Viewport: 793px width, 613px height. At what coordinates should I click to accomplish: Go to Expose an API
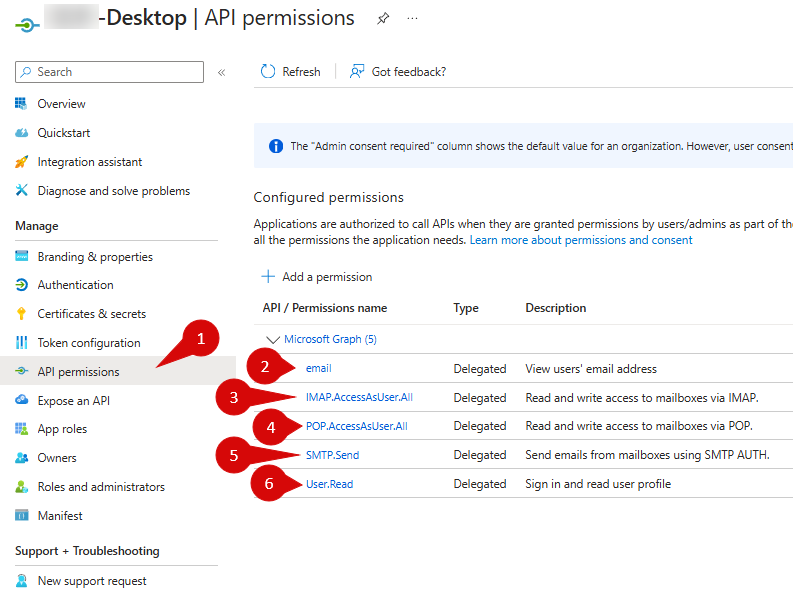[x=73, y=401]
